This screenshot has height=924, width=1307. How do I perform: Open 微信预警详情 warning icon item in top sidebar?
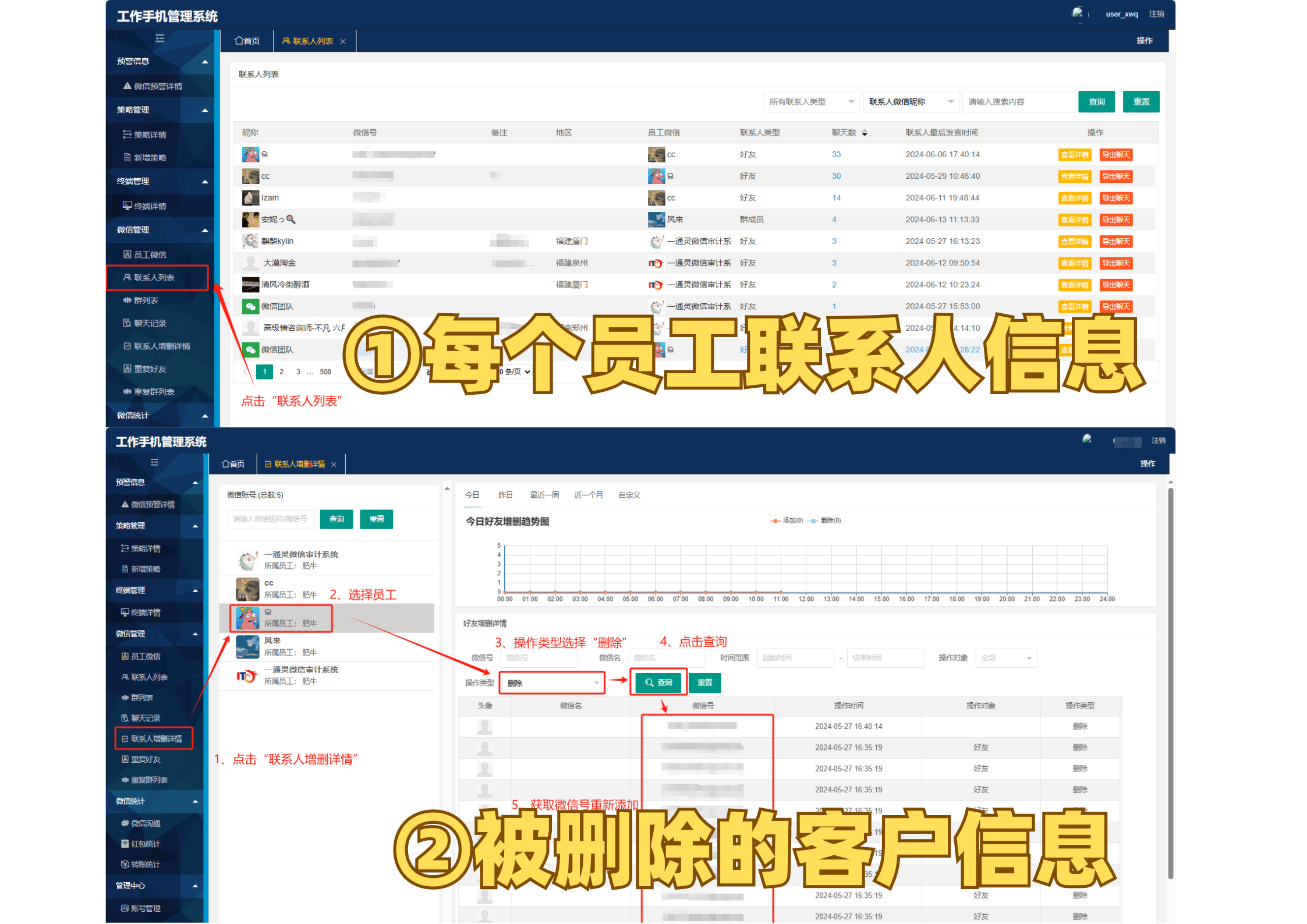153,86
